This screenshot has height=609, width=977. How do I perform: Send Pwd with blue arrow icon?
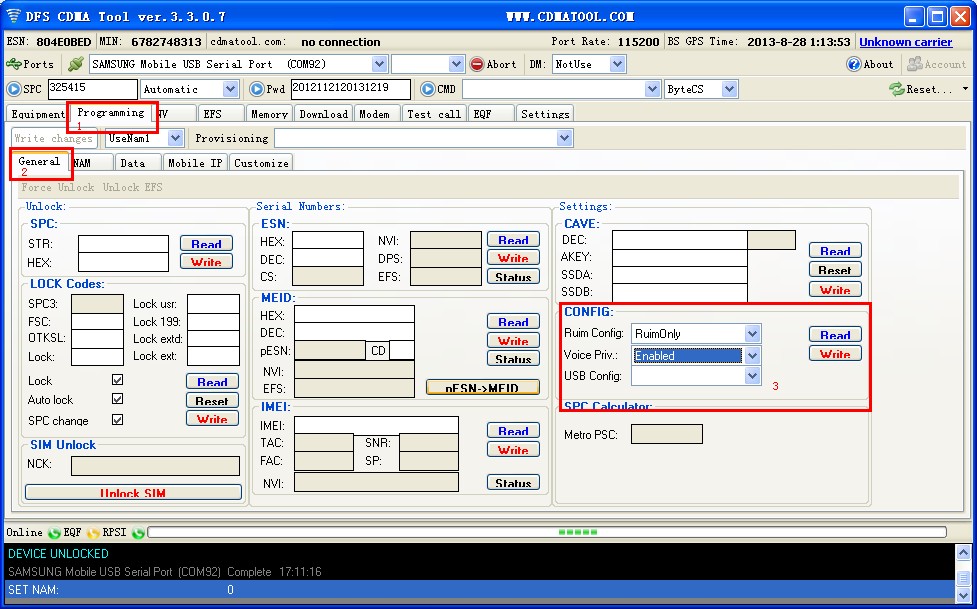tap(257, 89)
